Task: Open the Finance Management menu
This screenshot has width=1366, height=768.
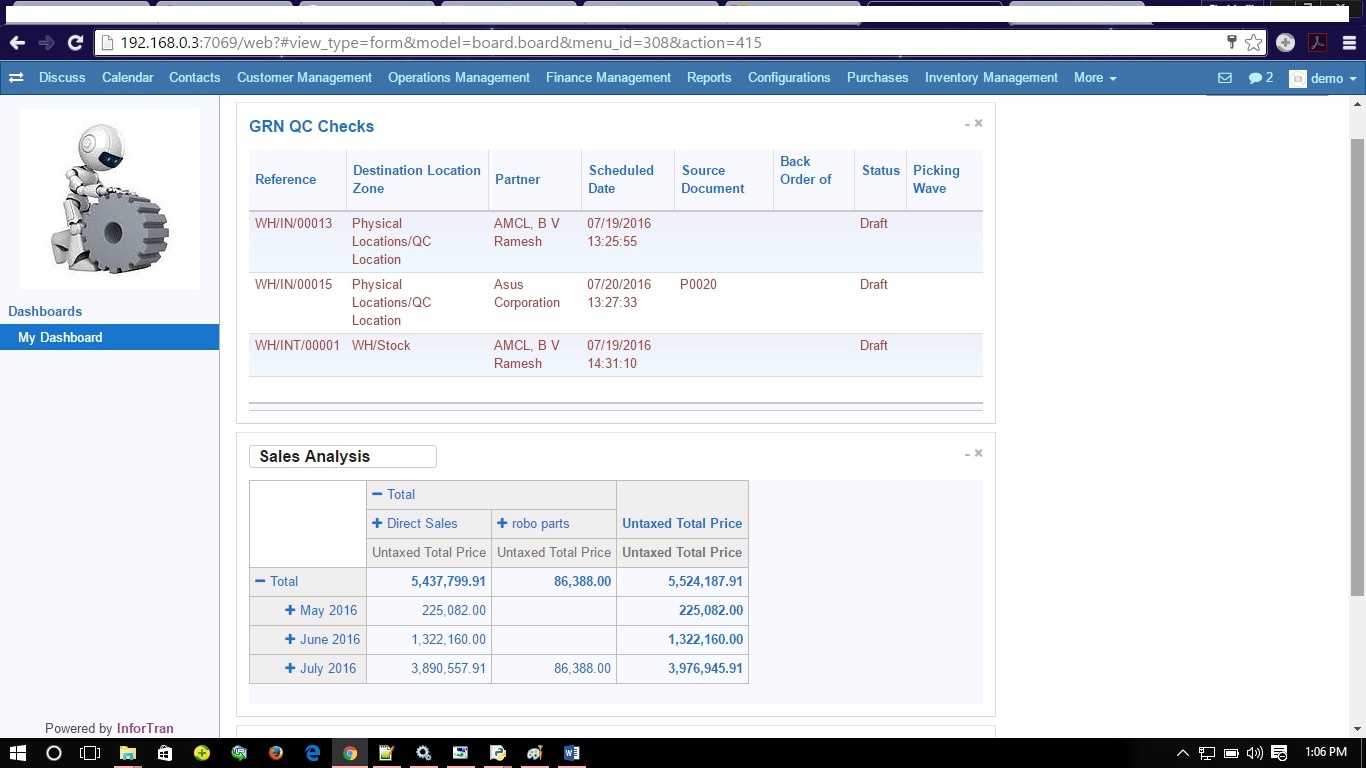Action: coord(608,78)
